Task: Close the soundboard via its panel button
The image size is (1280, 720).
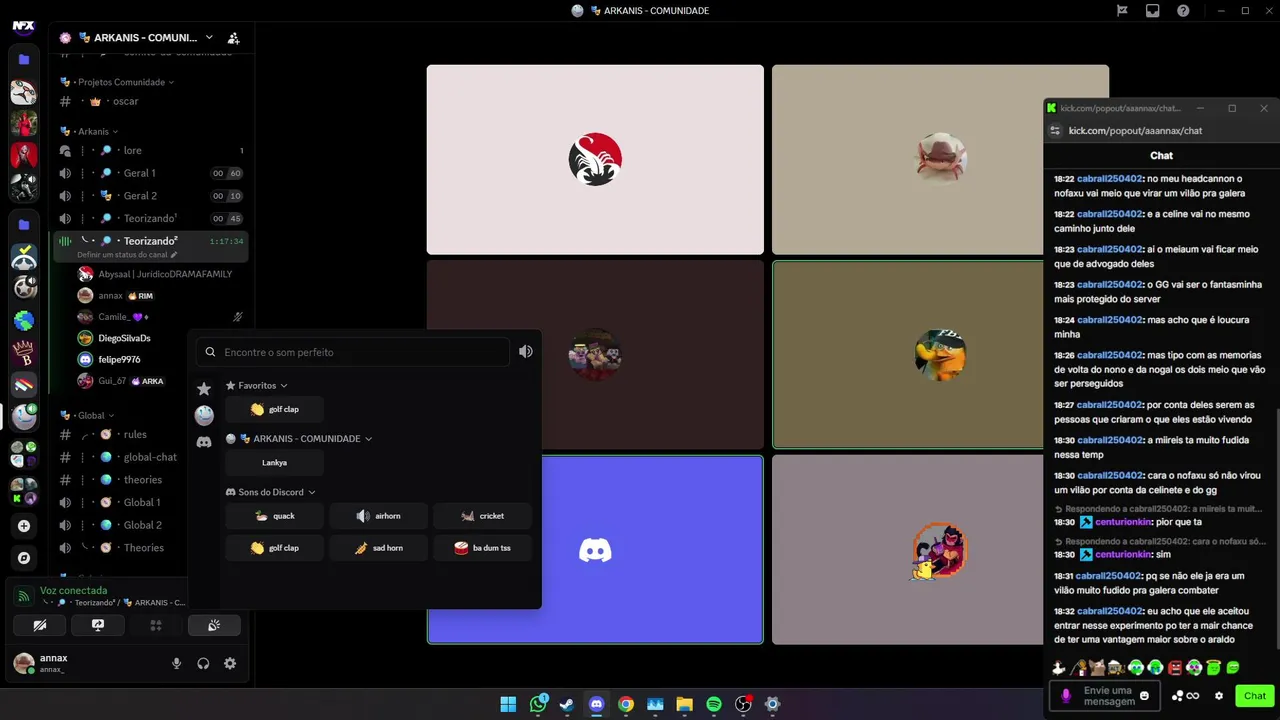Action: (x=214, y=625)
